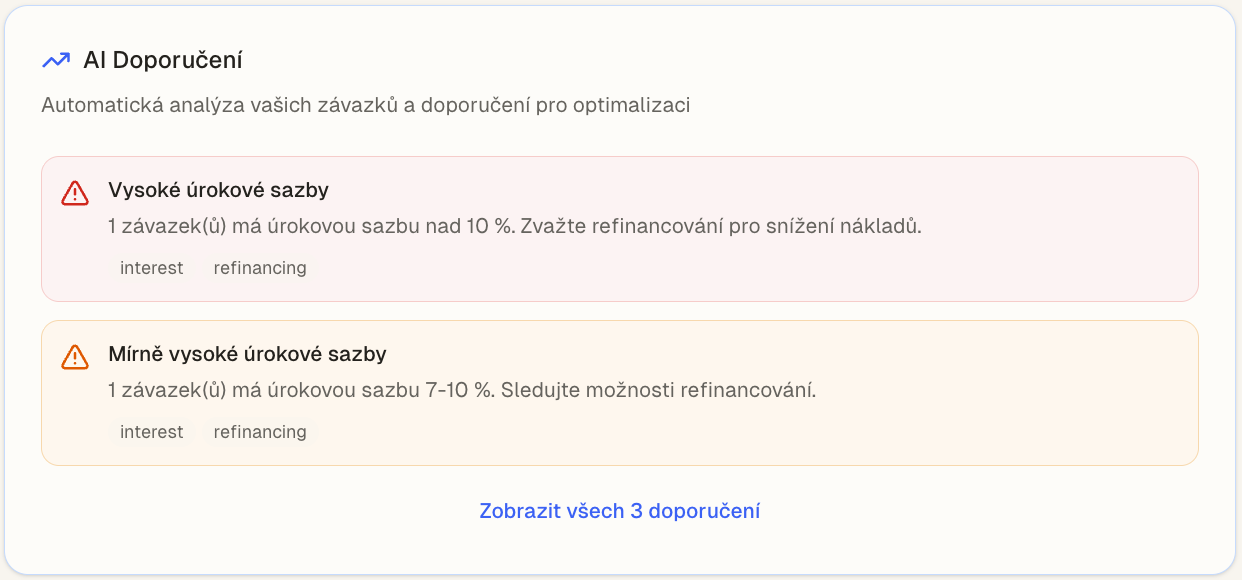Screen dimensions: 1242x580
Task: Click the card containing AI recommendations
Action: pyautogui.click(x=620, y=290)
